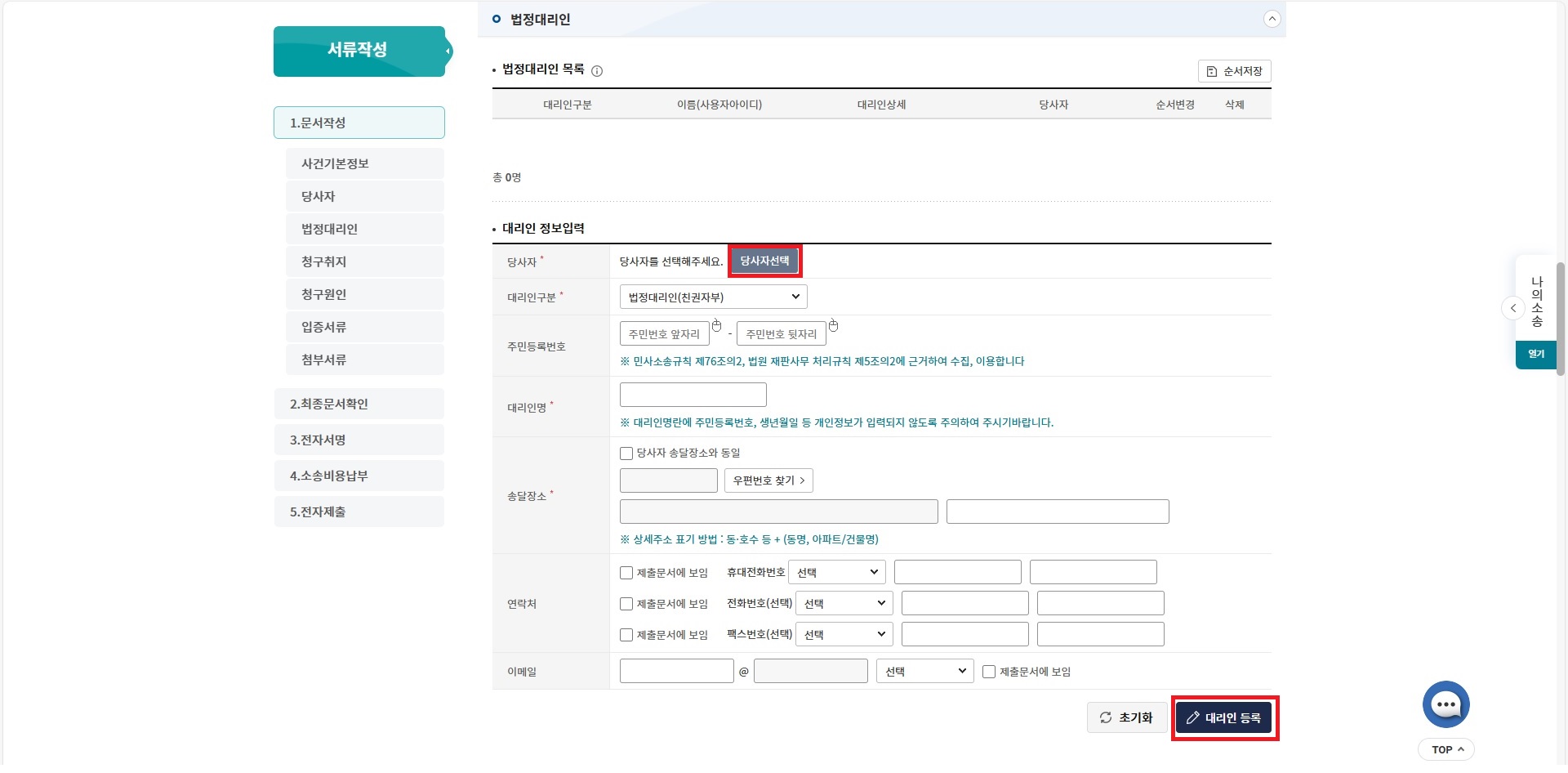1568x773 pixels.
Task: Open the 휴대전화번호 carrier 선택 dropdown
Action: (835, 572)
